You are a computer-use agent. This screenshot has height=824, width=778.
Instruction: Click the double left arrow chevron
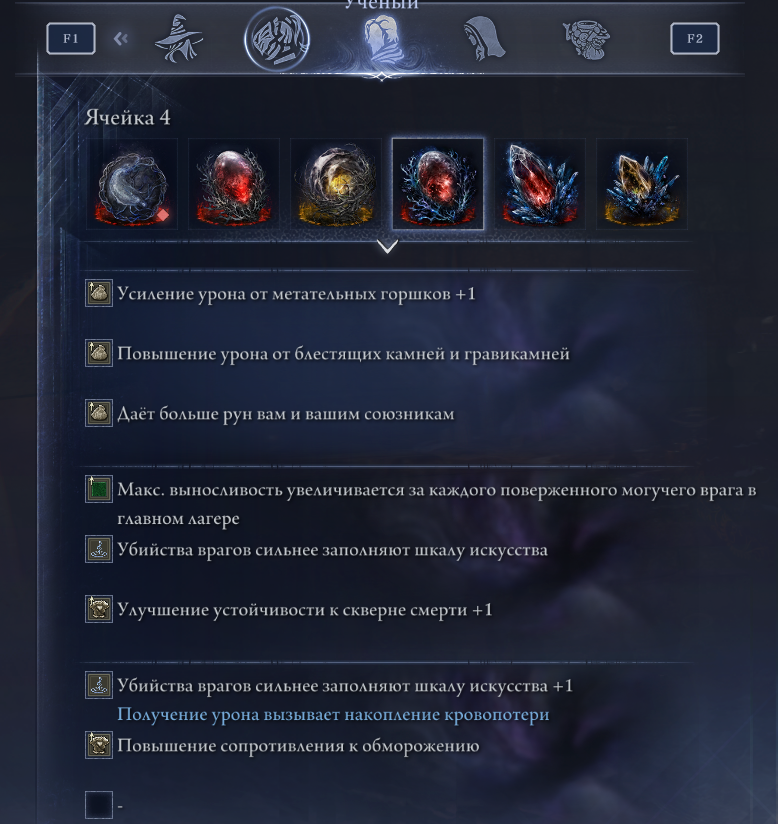click(x=121, y=38)
